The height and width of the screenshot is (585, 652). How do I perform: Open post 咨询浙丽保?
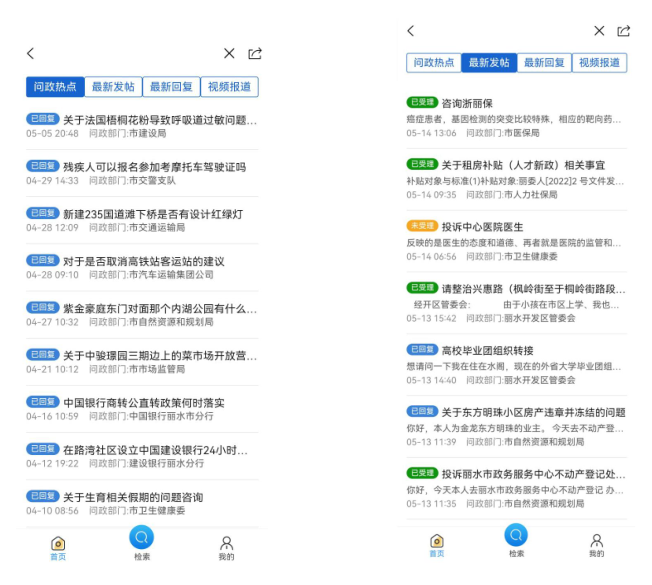click(x=467, y=103)
